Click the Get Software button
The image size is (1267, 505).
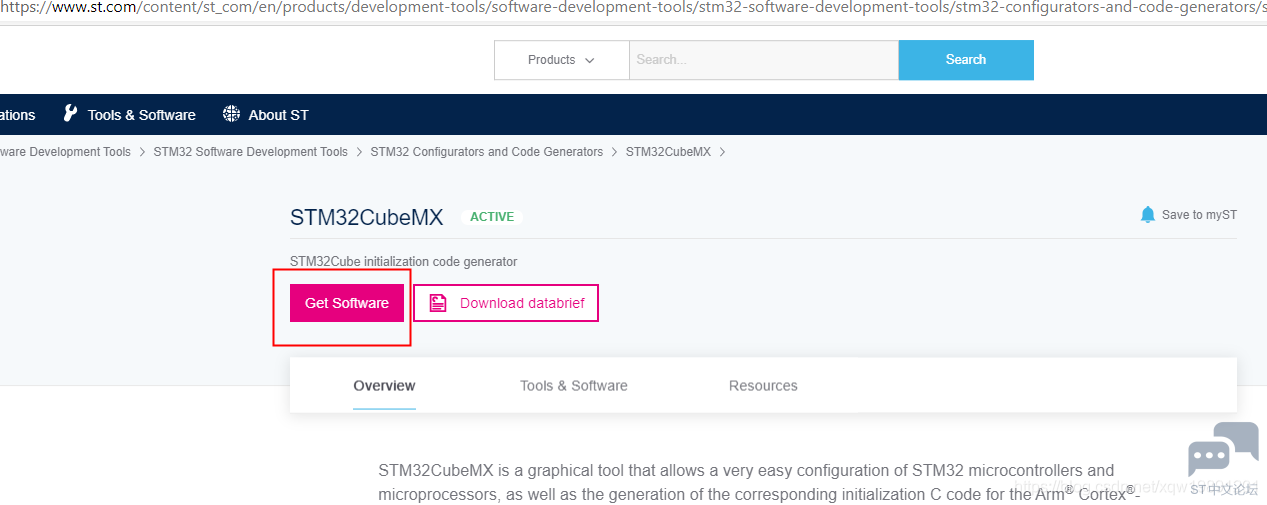[x=347, y=303]
